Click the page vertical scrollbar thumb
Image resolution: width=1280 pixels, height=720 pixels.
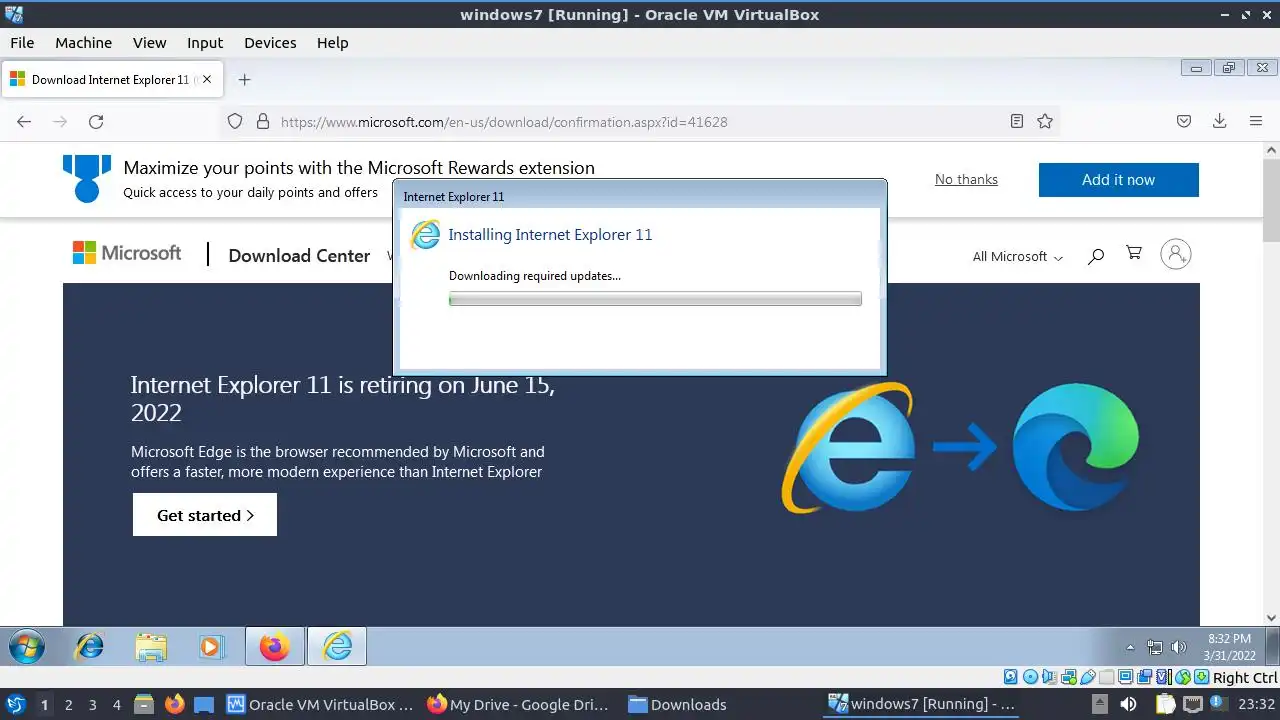point(1272,200)
